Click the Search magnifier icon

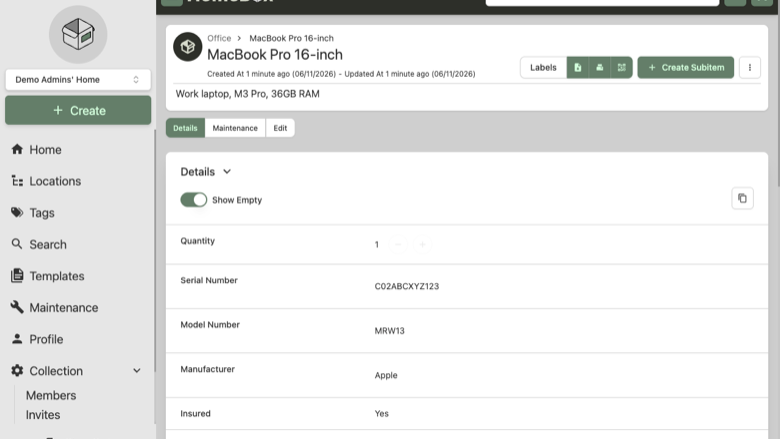pyautogui.click(x=17, y=244)
